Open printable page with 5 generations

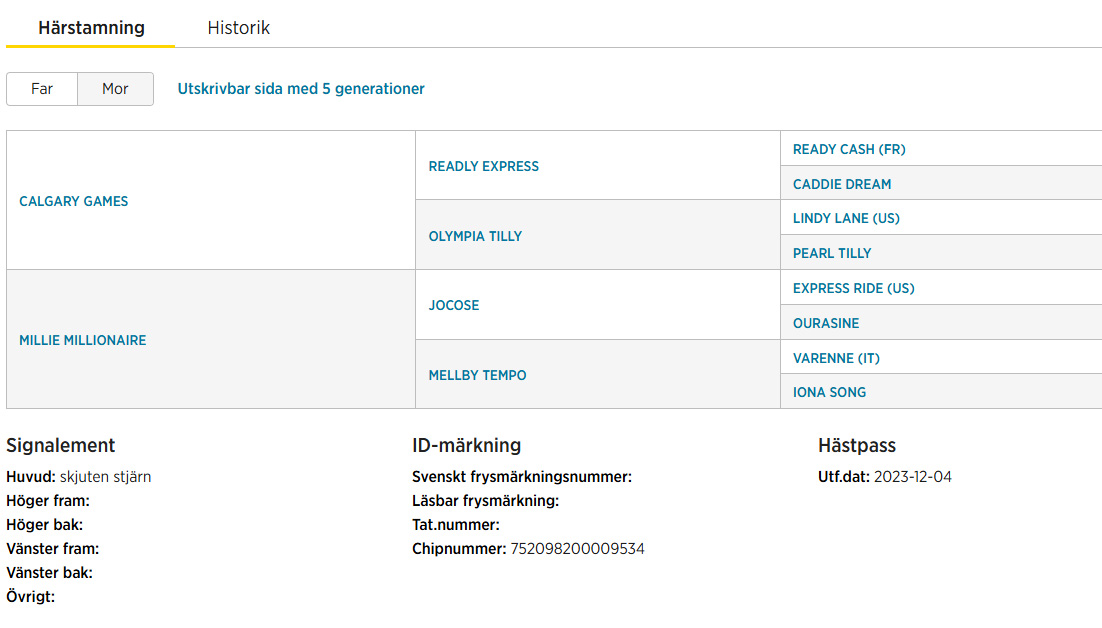tap(301, 89)
